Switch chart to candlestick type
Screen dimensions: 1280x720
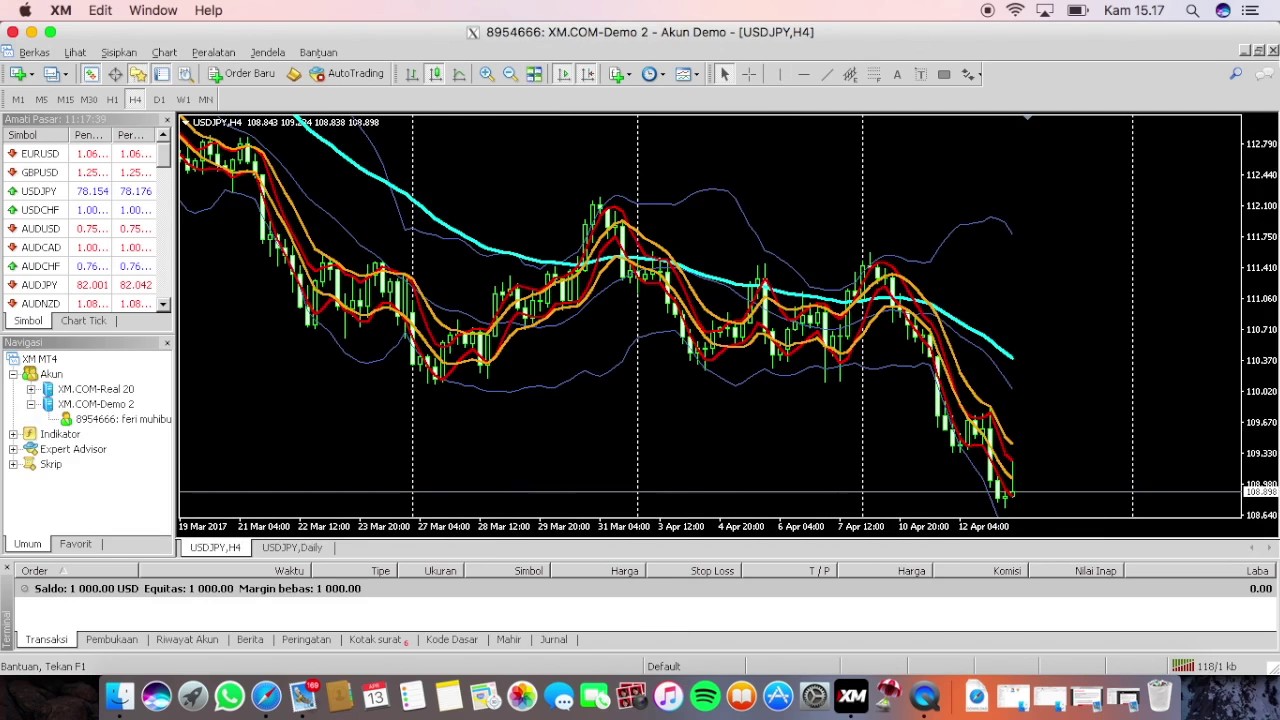tap(435, 74)
